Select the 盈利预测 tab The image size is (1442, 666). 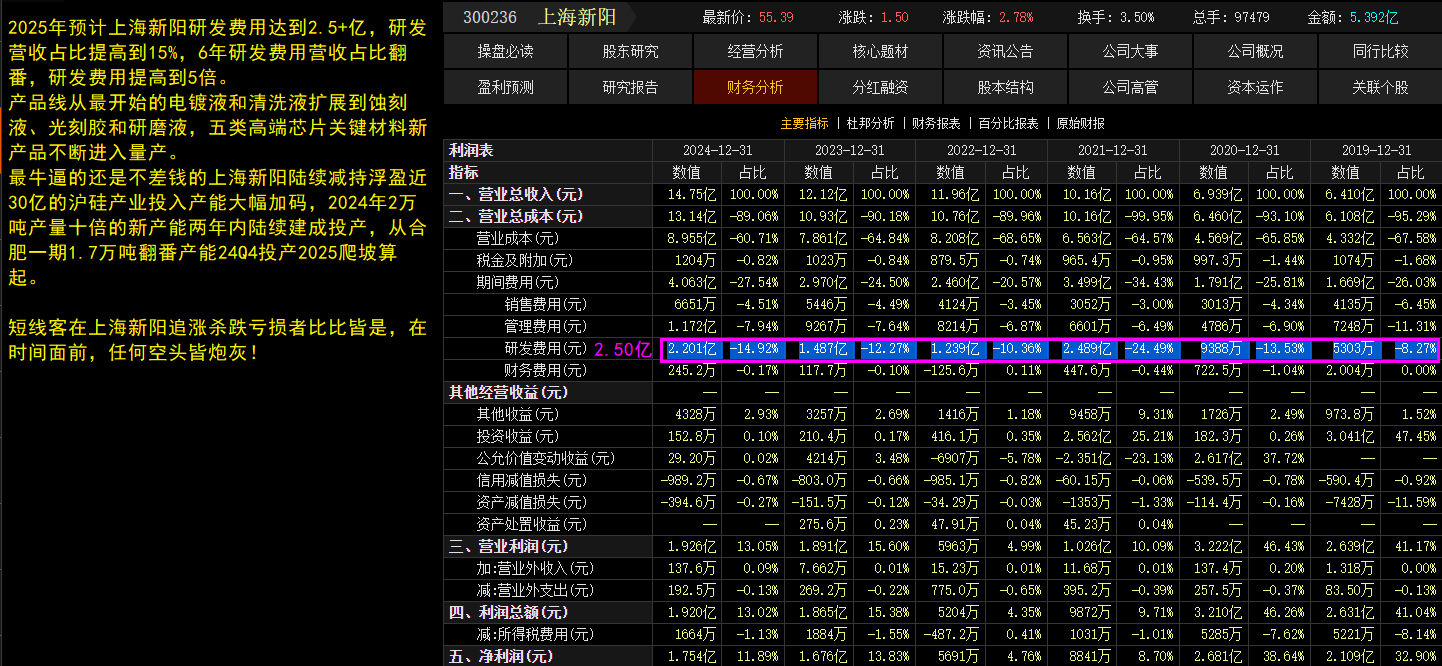coord(505,87)
